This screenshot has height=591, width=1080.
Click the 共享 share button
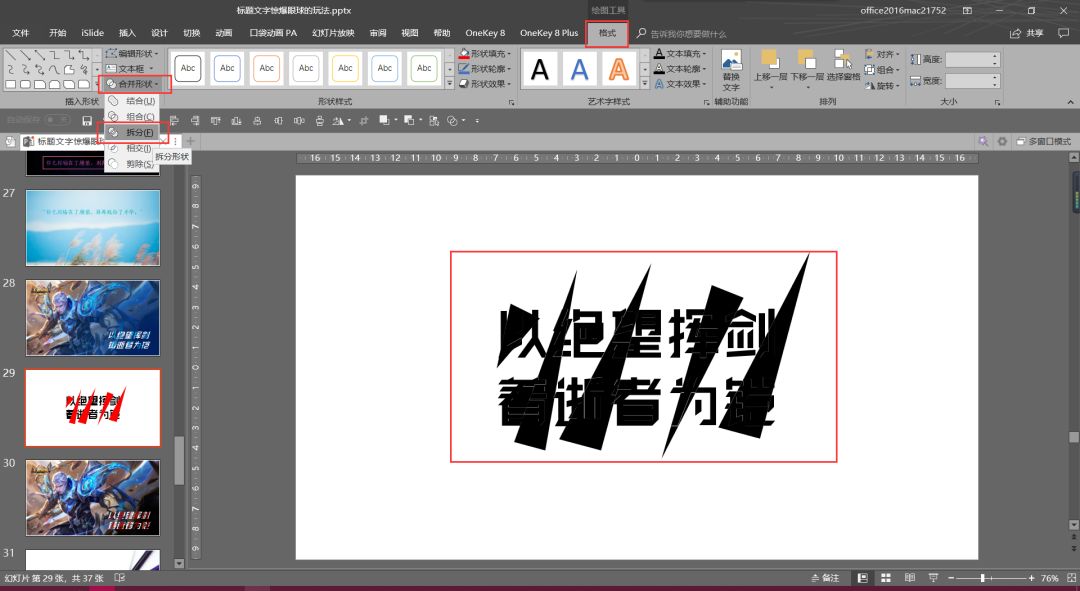tap(1027, 33)
